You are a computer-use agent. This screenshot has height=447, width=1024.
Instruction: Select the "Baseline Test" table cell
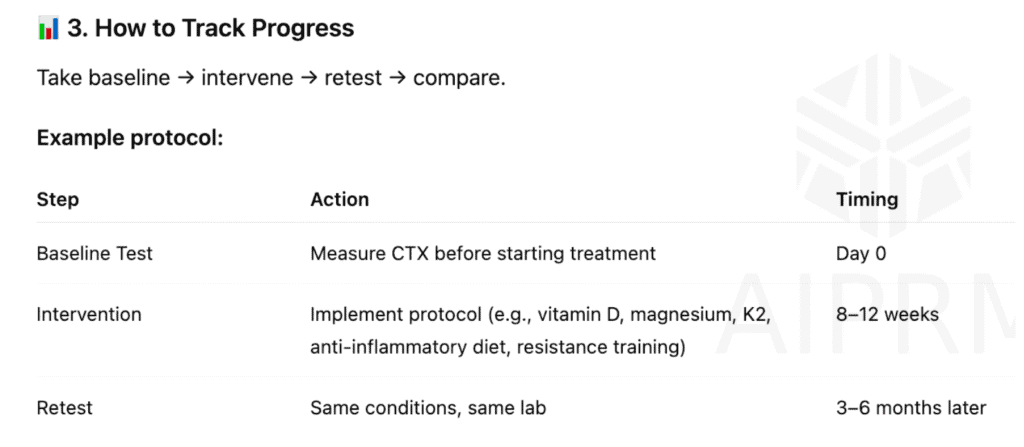94,254
